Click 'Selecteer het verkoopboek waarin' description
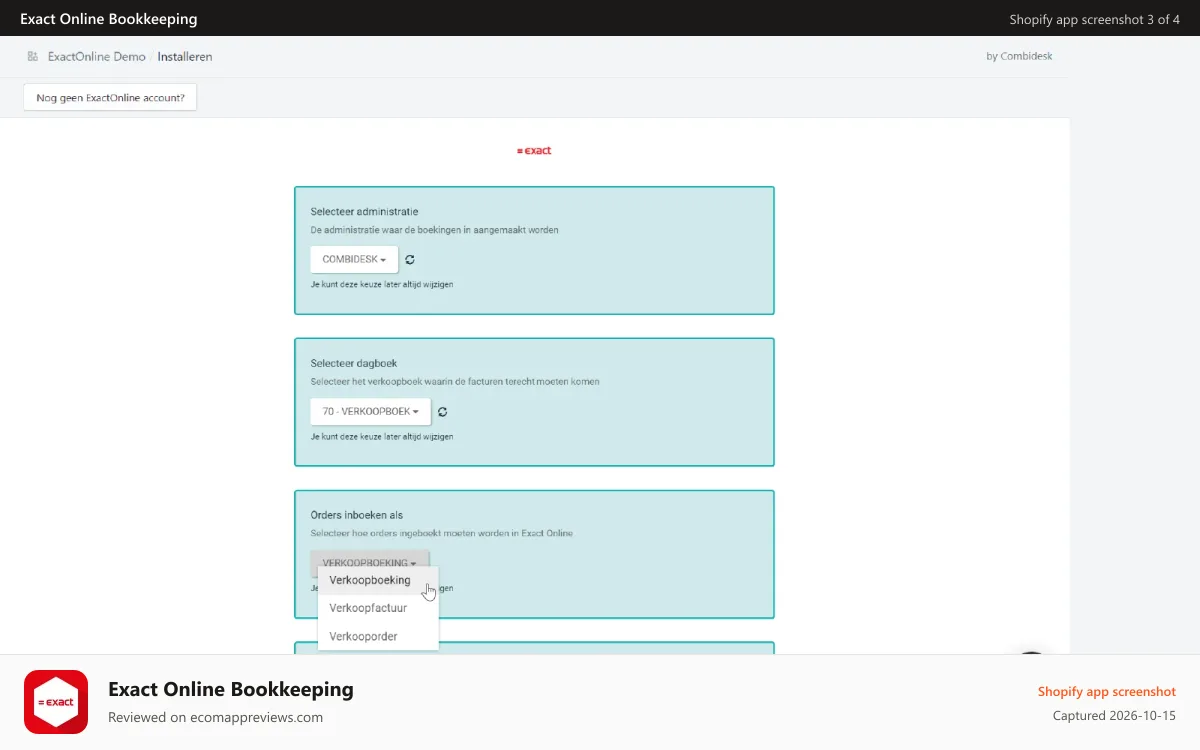The image size is (1200, 750). coord(455,382)
